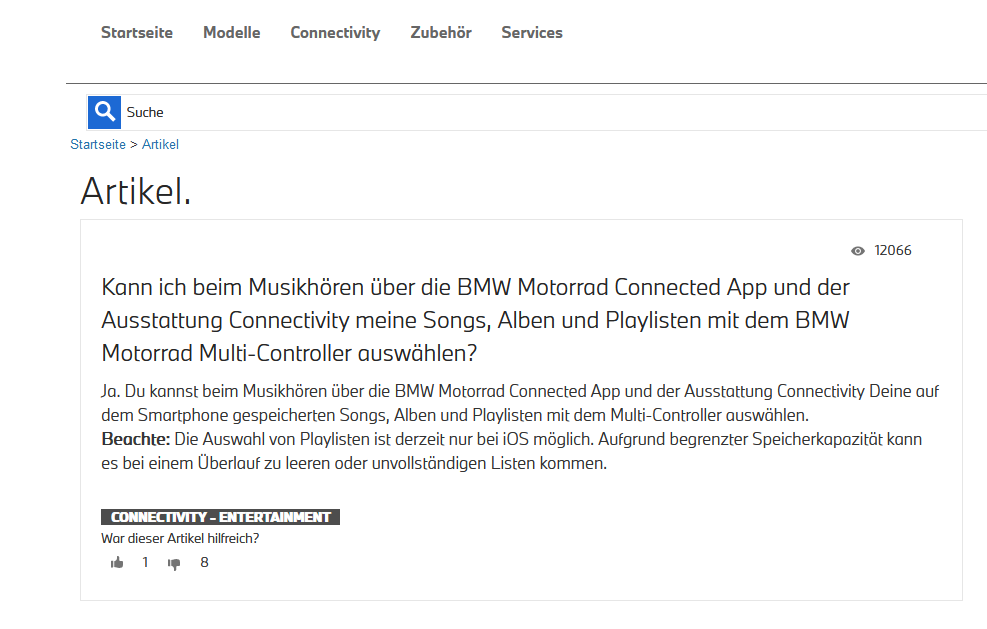Click the thumbs up count of 1
This screenshot has height=629, width=987.
[x=145, y=563]
